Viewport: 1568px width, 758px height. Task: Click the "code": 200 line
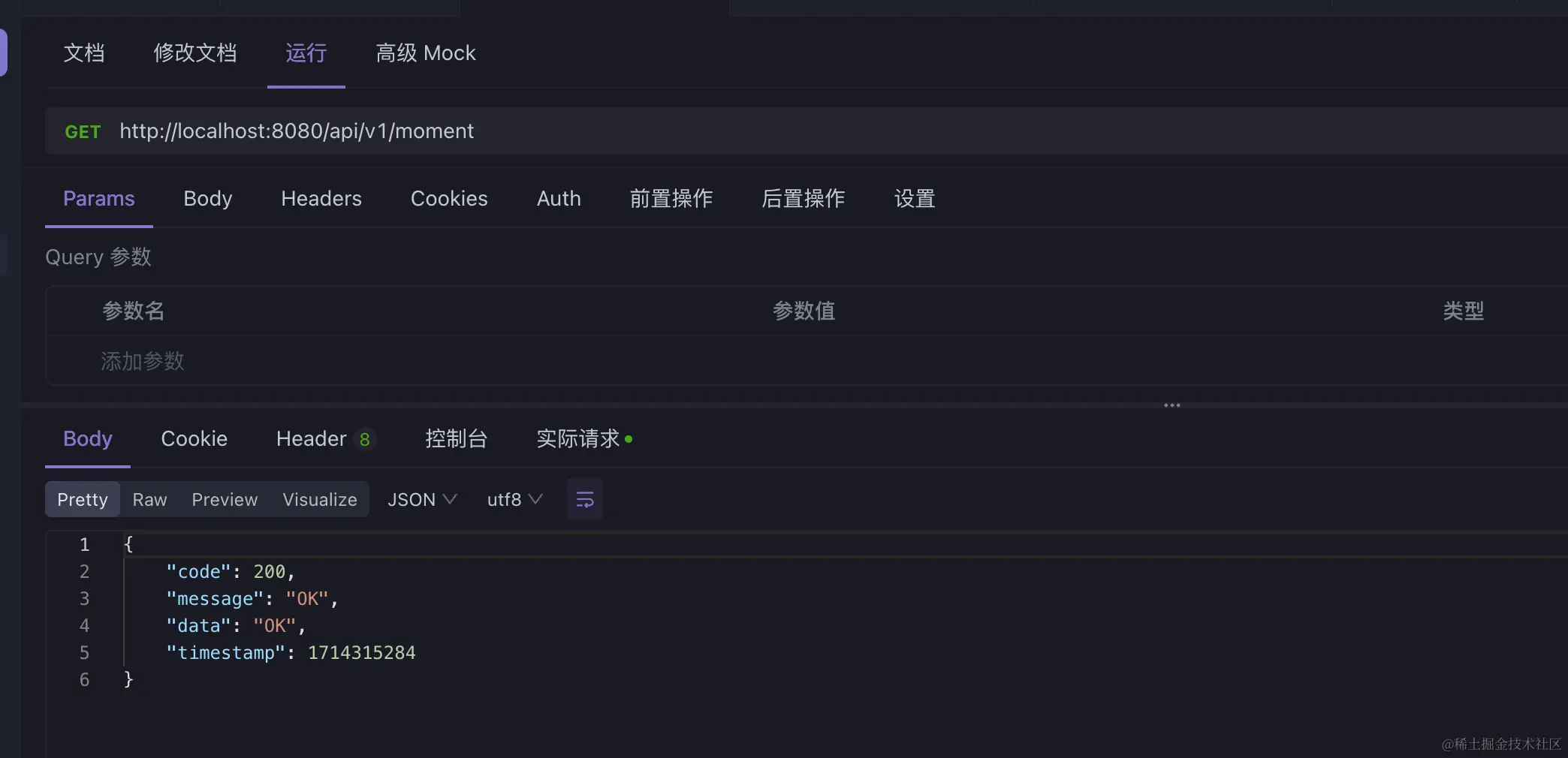click(231, 572)
